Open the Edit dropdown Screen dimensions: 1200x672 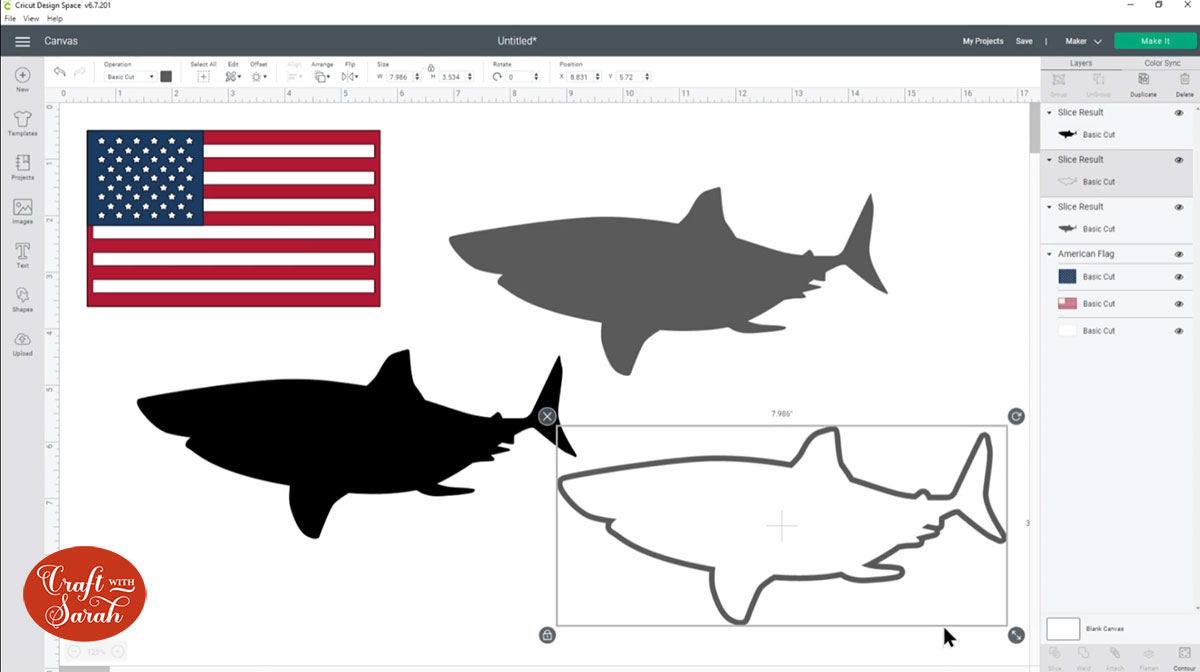pos(233,77)
